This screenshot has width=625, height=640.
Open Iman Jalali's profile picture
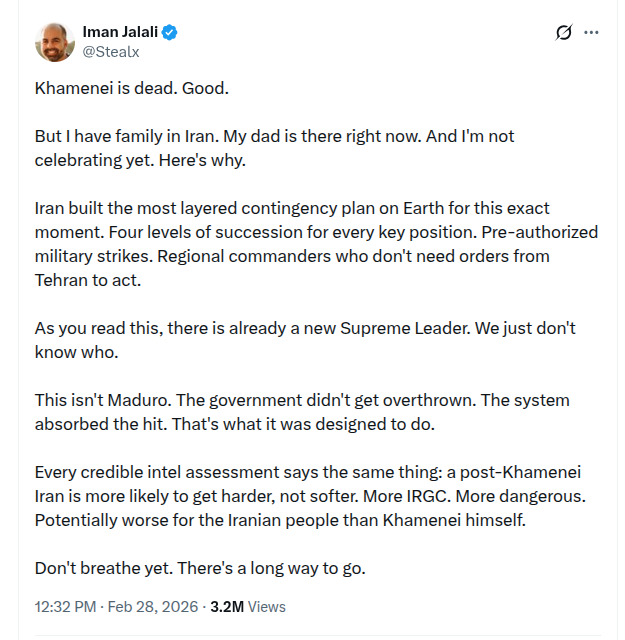pos(54,41)
